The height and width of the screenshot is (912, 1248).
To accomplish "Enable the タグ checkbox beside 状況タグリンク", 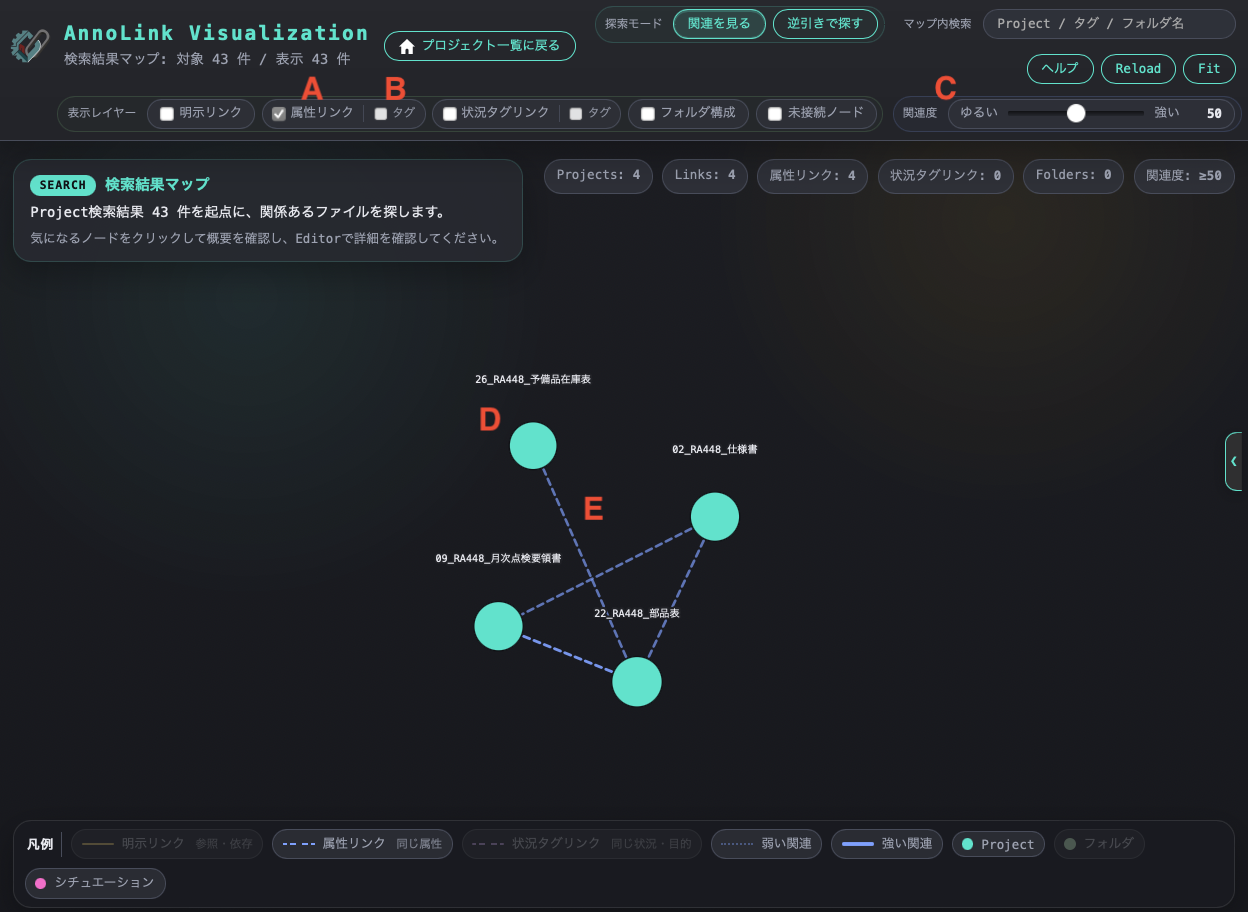I will [x=576, y=114].
